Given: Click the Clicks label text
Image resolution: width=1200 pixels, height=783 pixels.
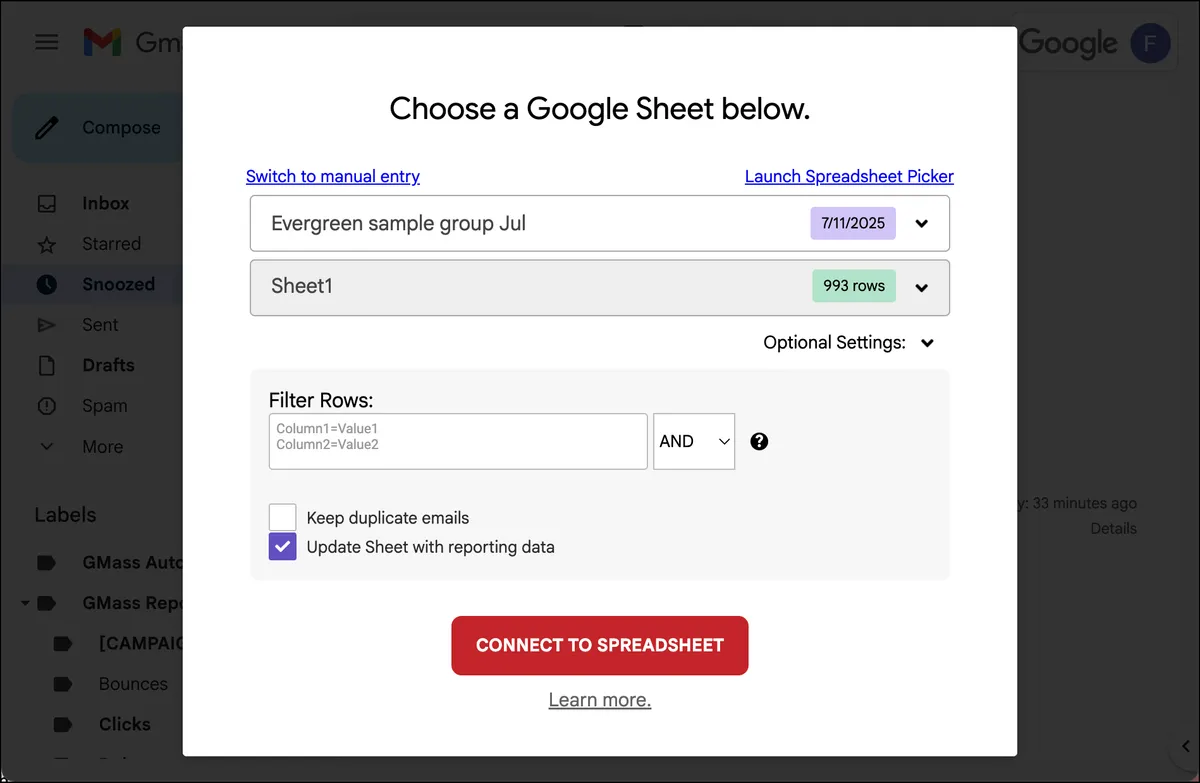Looking at the screenshot, I should point(125,724).
